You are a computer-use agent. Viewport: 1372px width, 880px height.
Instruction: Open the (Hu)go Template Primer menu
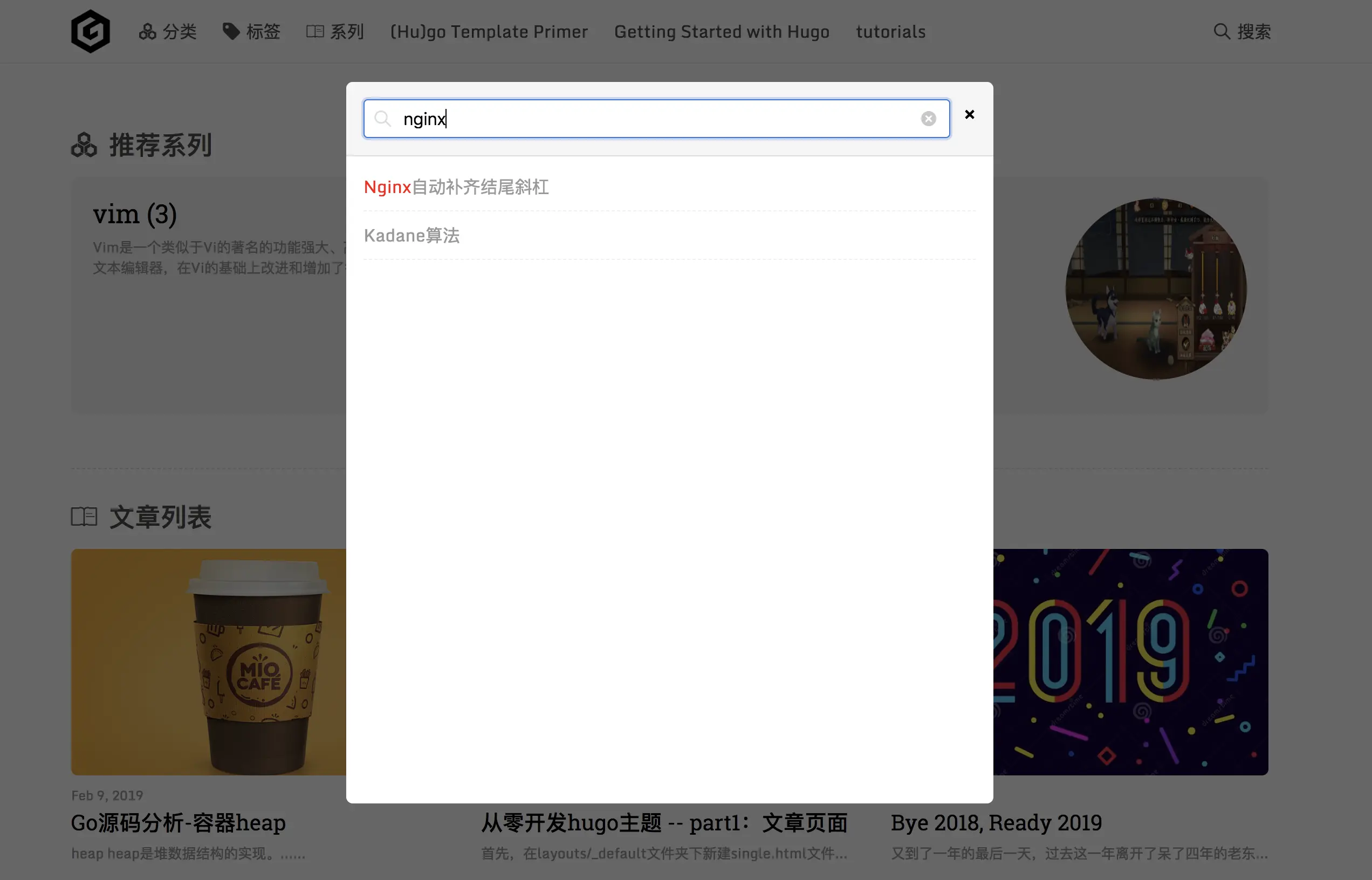[489, 31]
